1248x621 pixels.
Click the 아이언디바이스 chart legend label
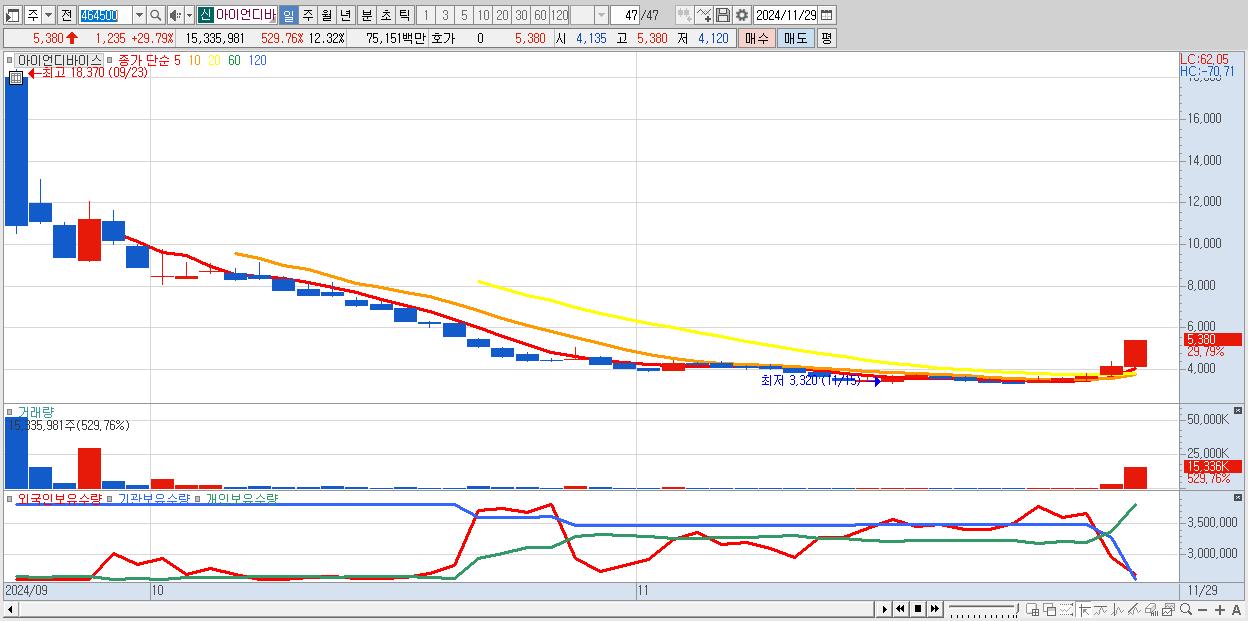coord(59,60)
